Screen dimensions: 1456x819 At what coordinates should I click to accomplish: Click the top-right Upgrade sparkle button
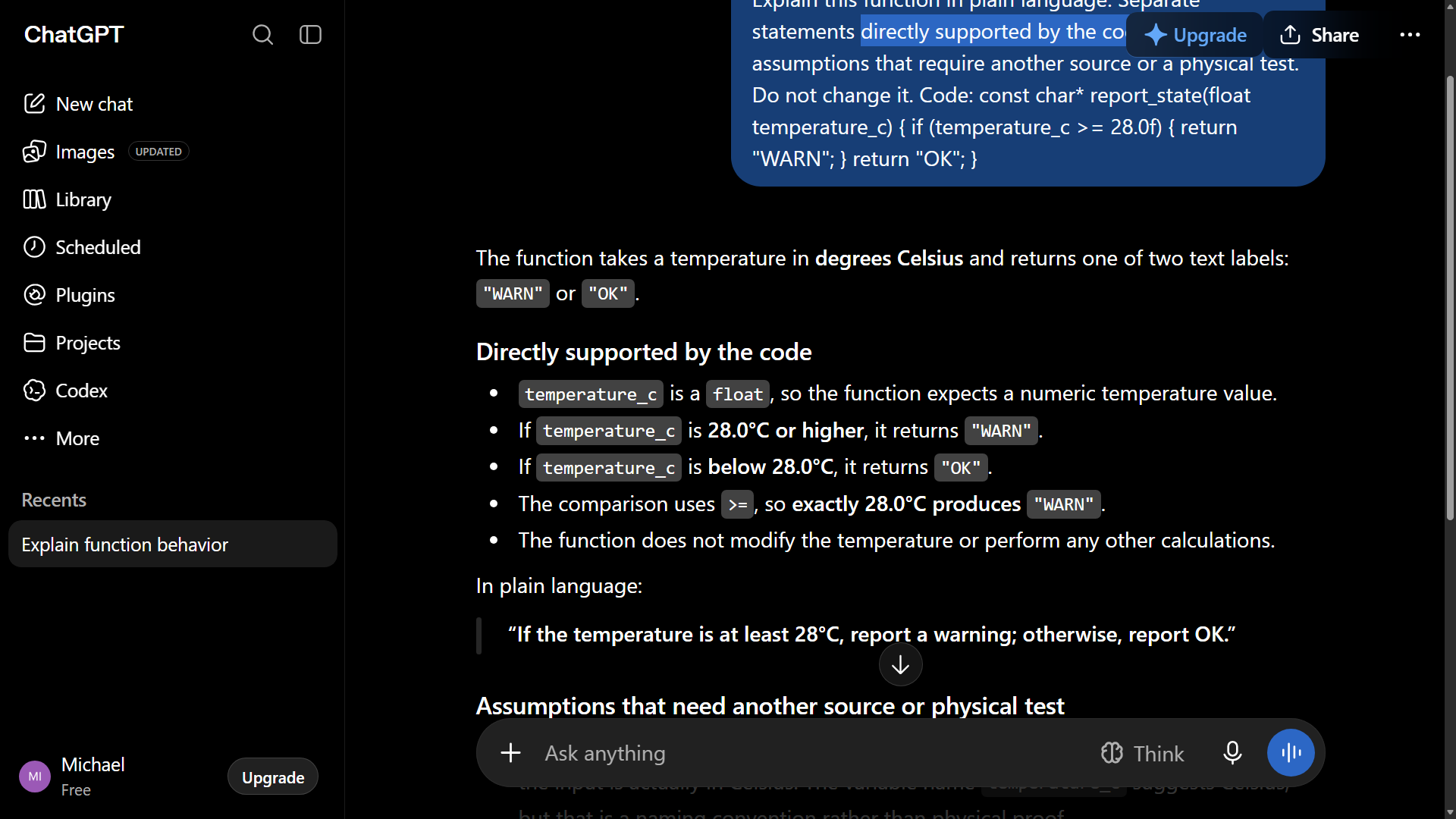(x=1195, y=35)
